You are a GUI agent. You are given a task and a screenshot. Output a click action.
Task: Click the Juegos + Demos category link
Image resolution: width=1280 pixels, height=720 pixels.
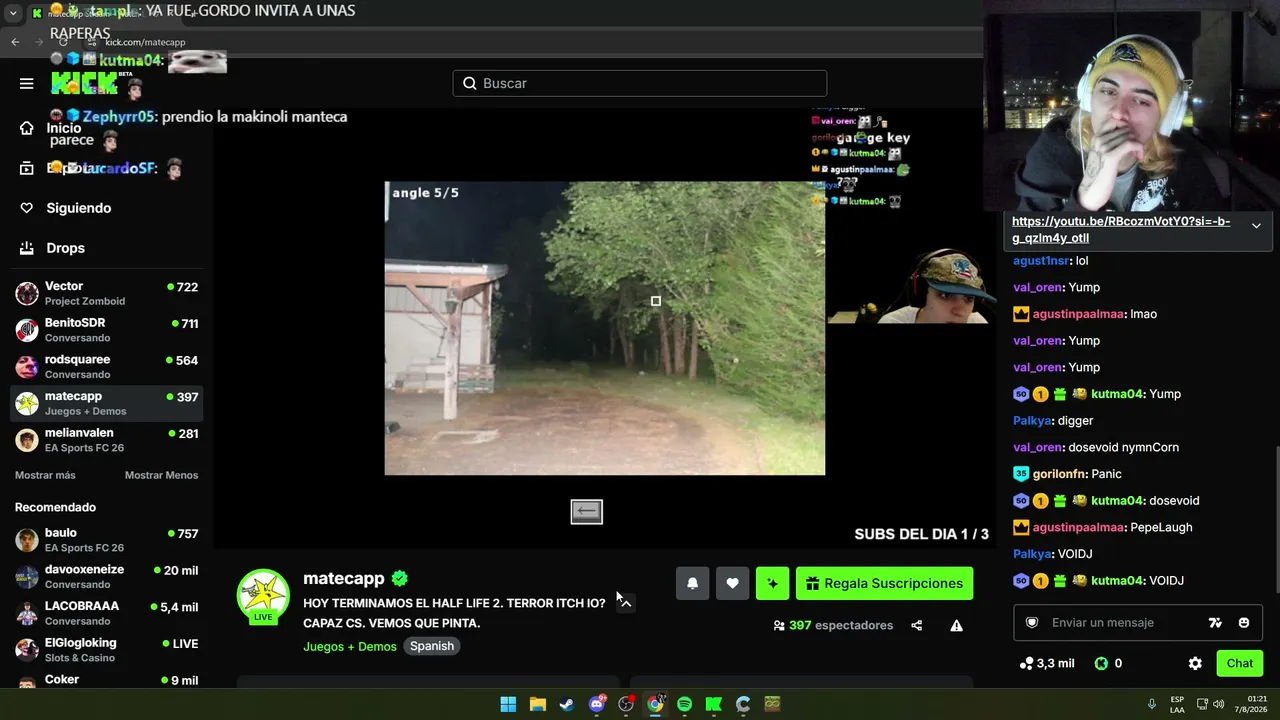pyautogui.click(x=350, y=646)
